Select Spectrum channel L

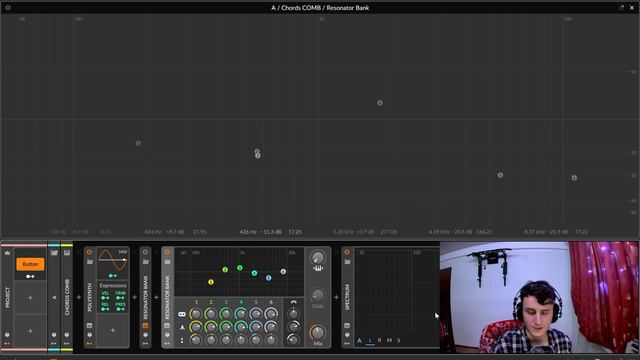click(370, 340)
